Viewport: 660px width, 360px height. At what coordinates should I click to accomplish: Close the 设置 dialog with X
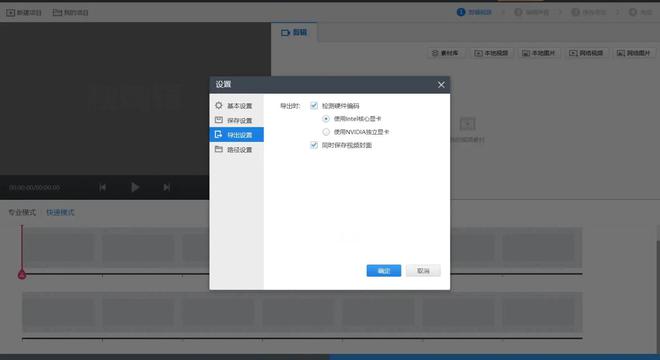tap(441, 85)
